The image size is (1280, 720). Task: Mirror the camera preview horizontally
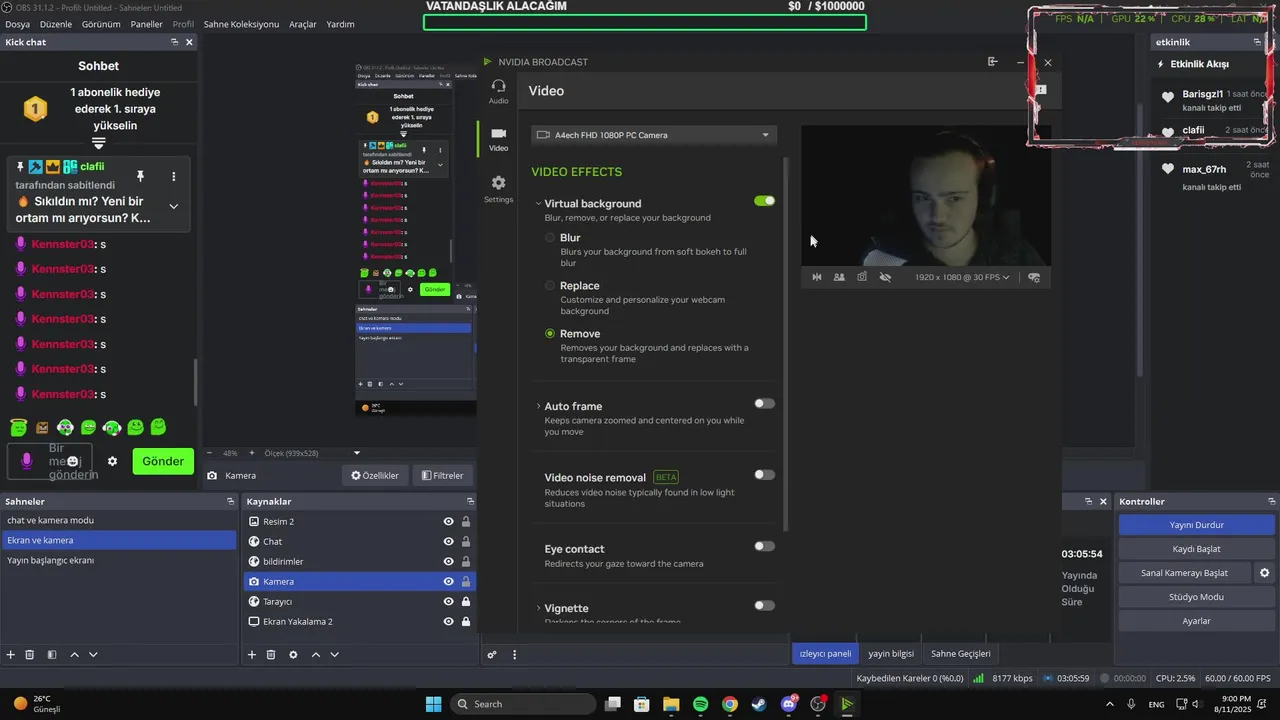[x=816, y=277]
